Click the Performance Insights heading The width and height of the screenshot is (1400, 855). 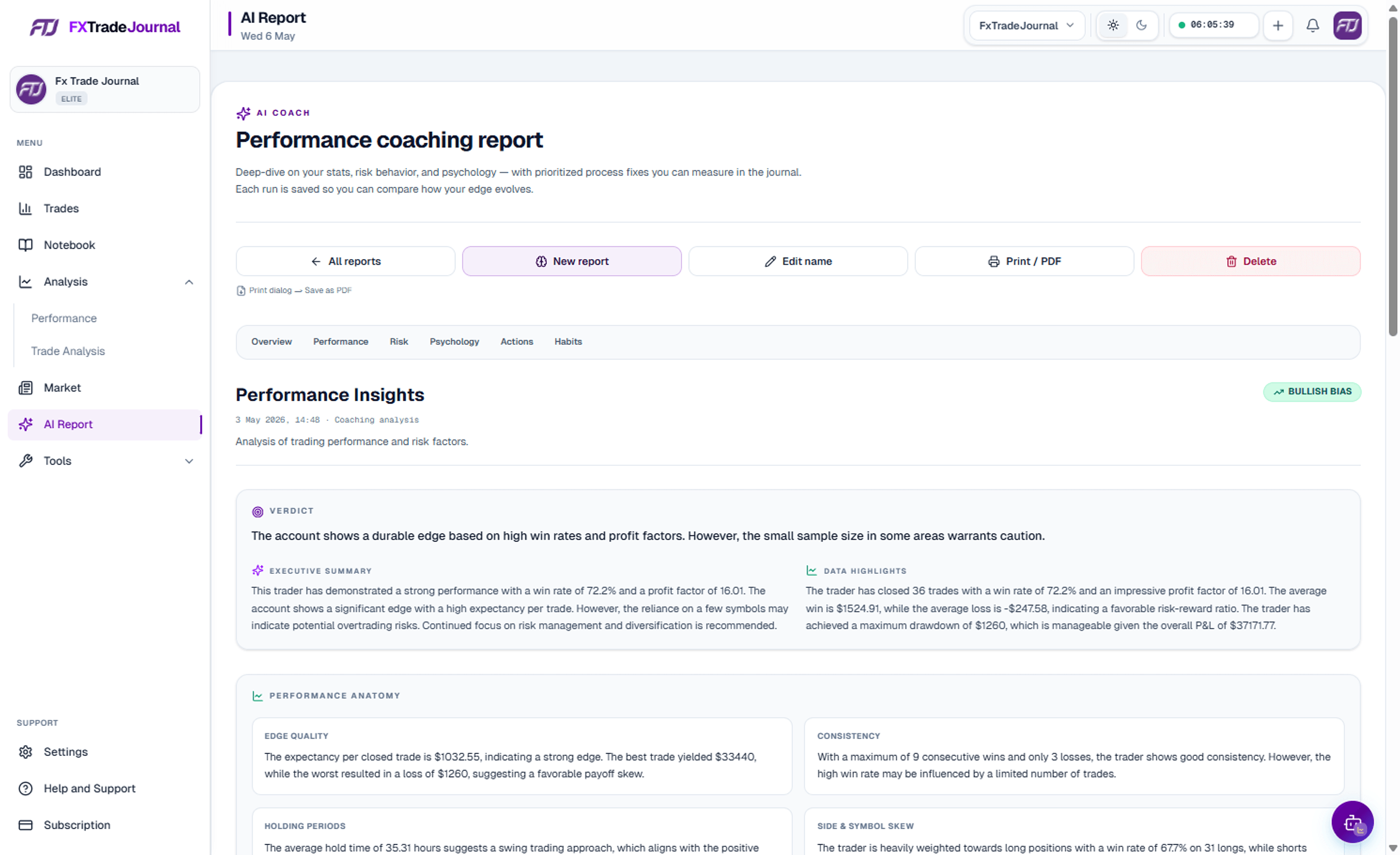click(x=330, y=395)
